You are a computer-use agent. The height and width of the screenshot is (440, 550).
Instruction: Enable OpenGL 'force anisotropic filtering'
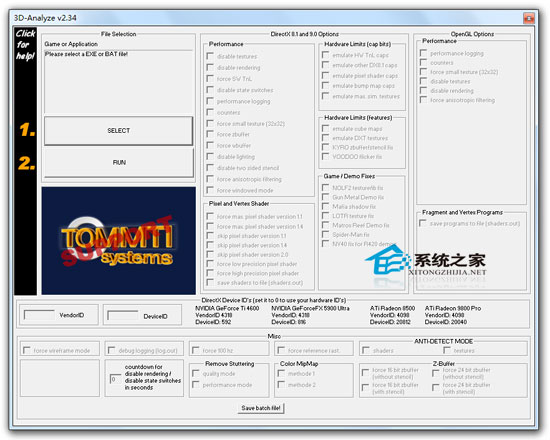click(x=423, y=100)
